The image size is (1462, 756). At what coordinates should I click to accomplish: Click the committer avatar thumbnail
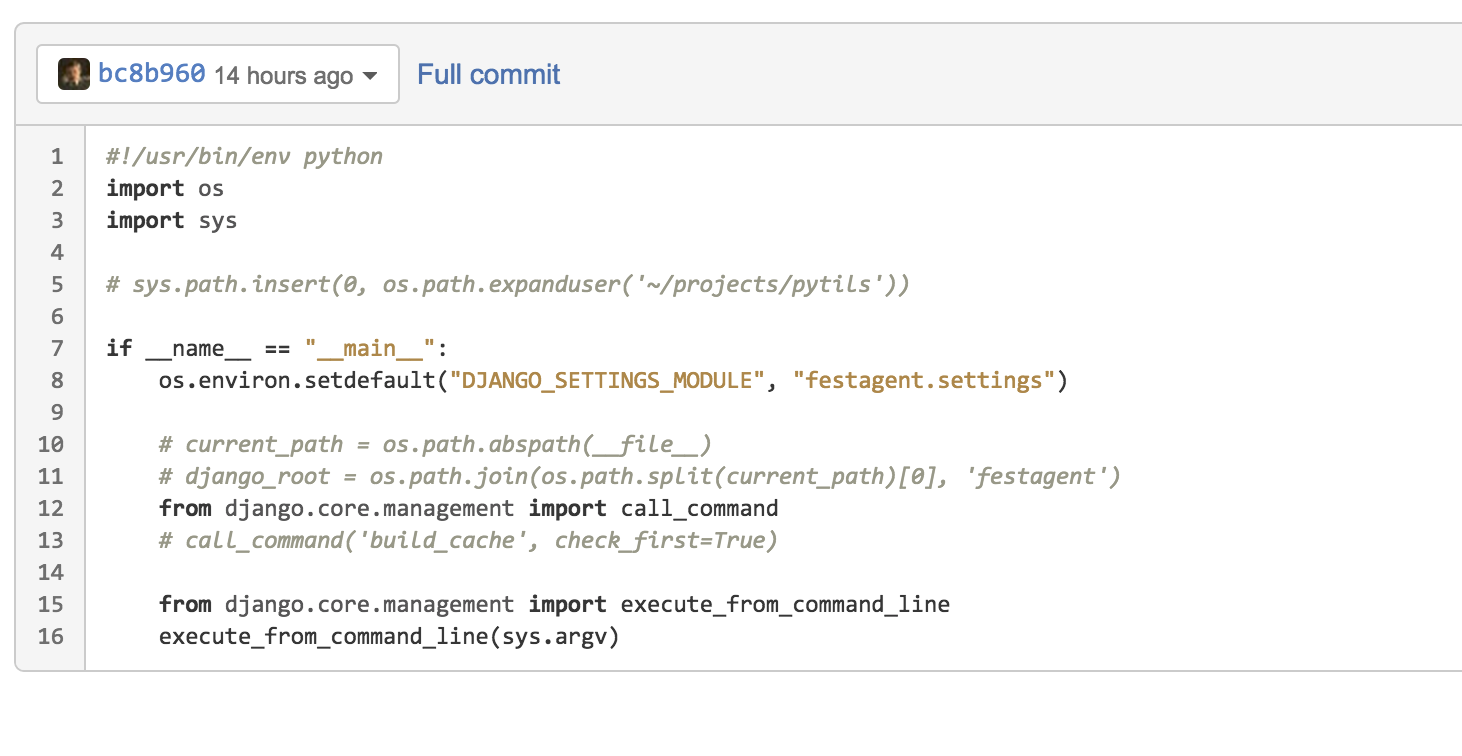(74, 74)
